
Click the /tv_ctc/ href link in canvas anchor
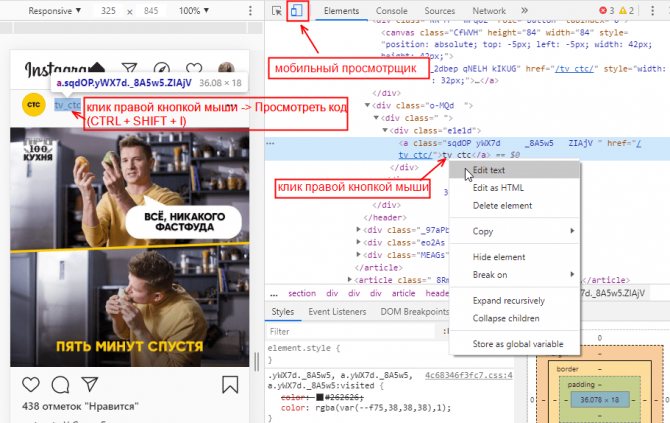[574, 69]
